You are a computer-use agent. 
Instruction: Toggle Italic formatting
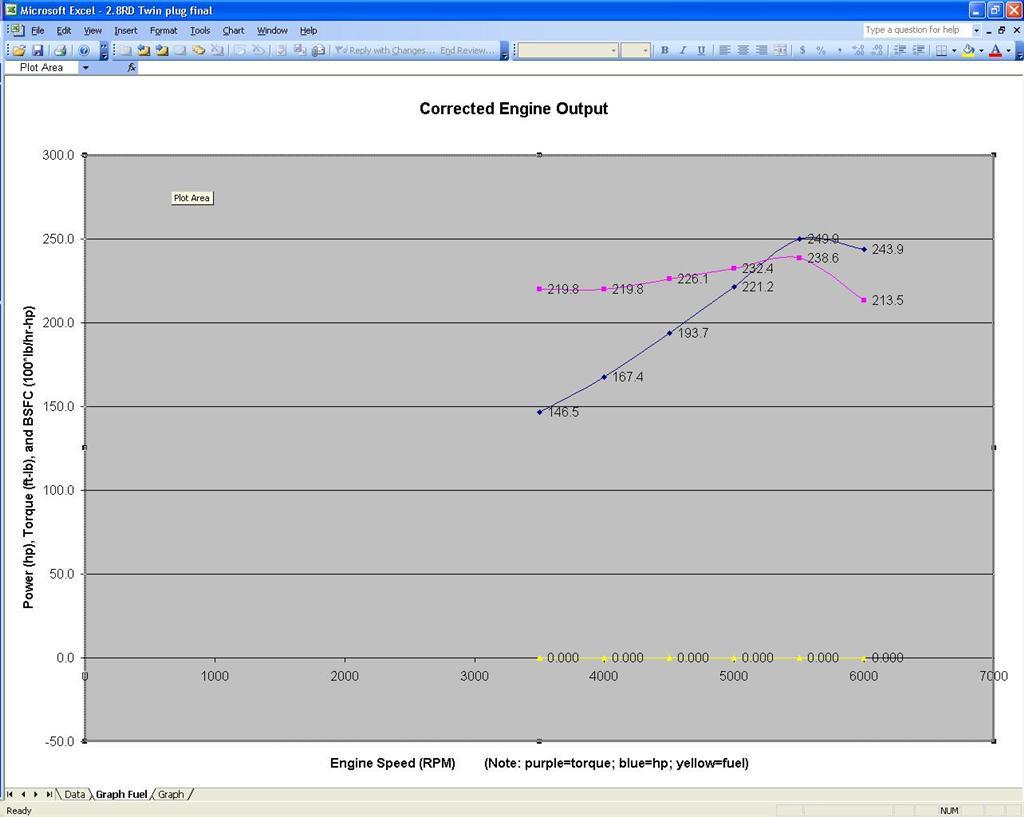683,50
